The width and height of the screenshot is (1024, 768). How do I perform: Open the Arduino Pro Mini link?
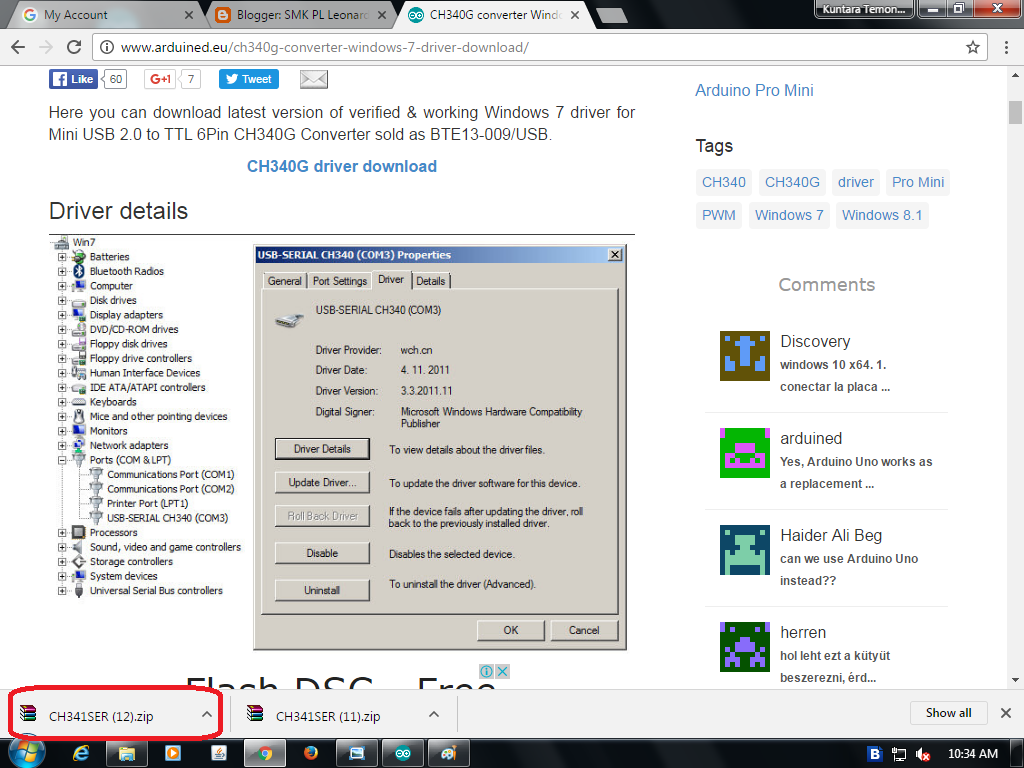click(754, 90)
